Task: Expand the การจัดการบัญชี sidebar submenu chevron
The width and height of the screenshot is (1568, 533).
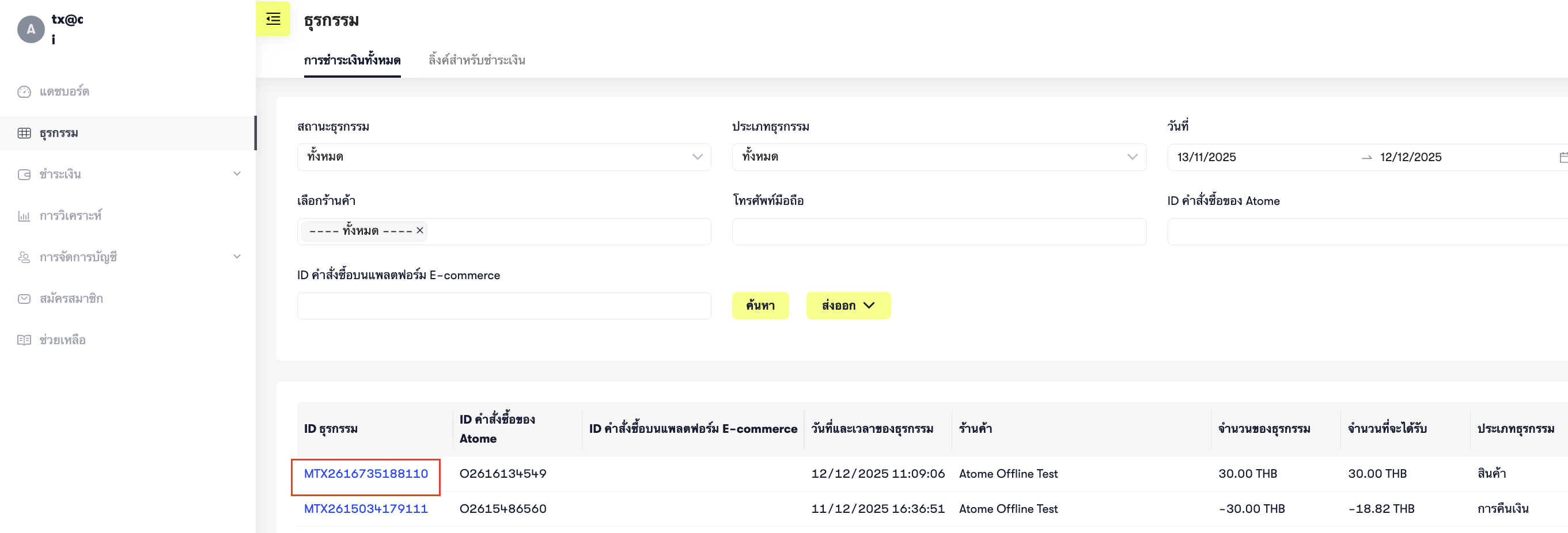Action: point(237,257)
